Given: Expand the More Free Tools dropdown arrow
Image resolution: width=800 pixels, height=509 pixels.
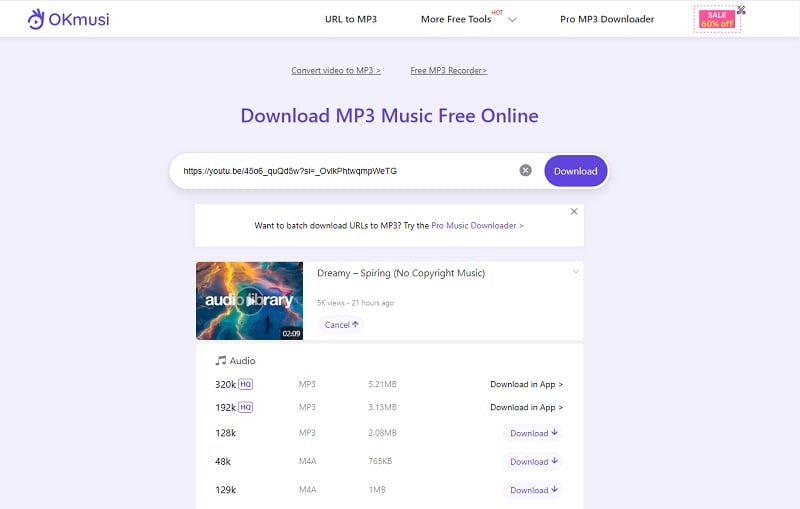Looking at the screenshot, I should 512,20.
